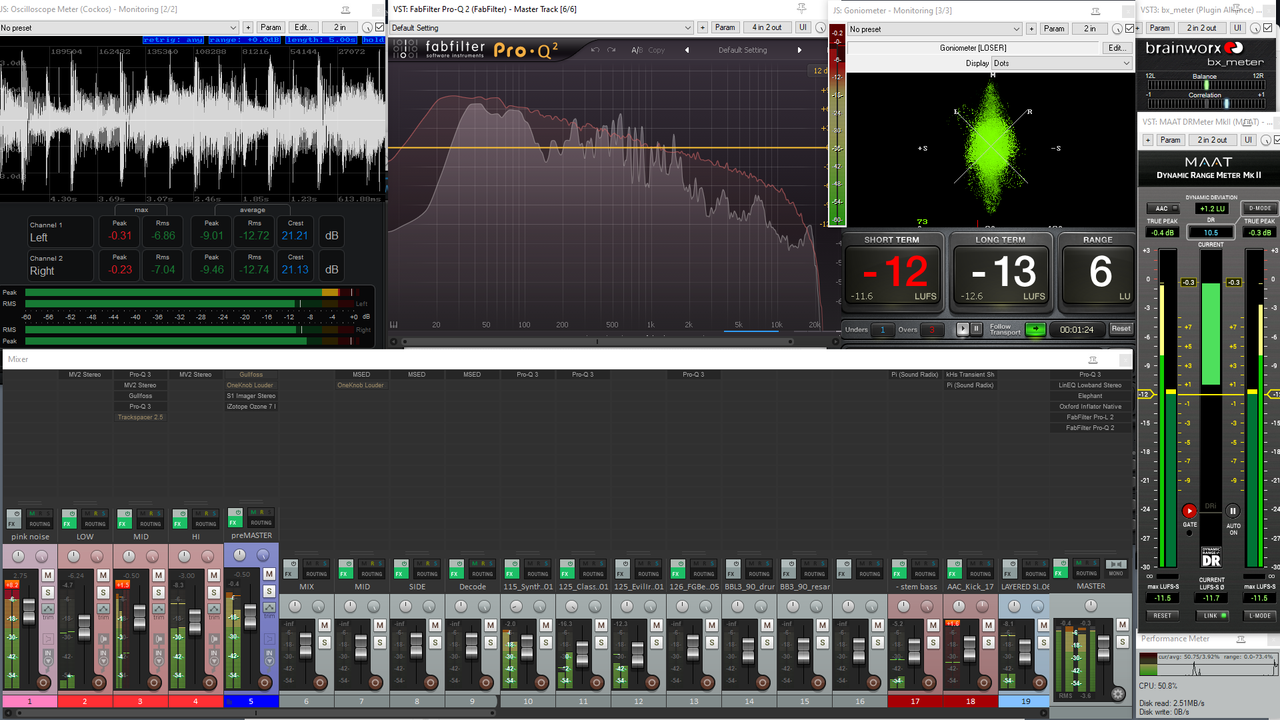Go to next Pro-Q 2 preset
Image resolution: width=1280 pixels, height=720 pixels.
point(799,50)
